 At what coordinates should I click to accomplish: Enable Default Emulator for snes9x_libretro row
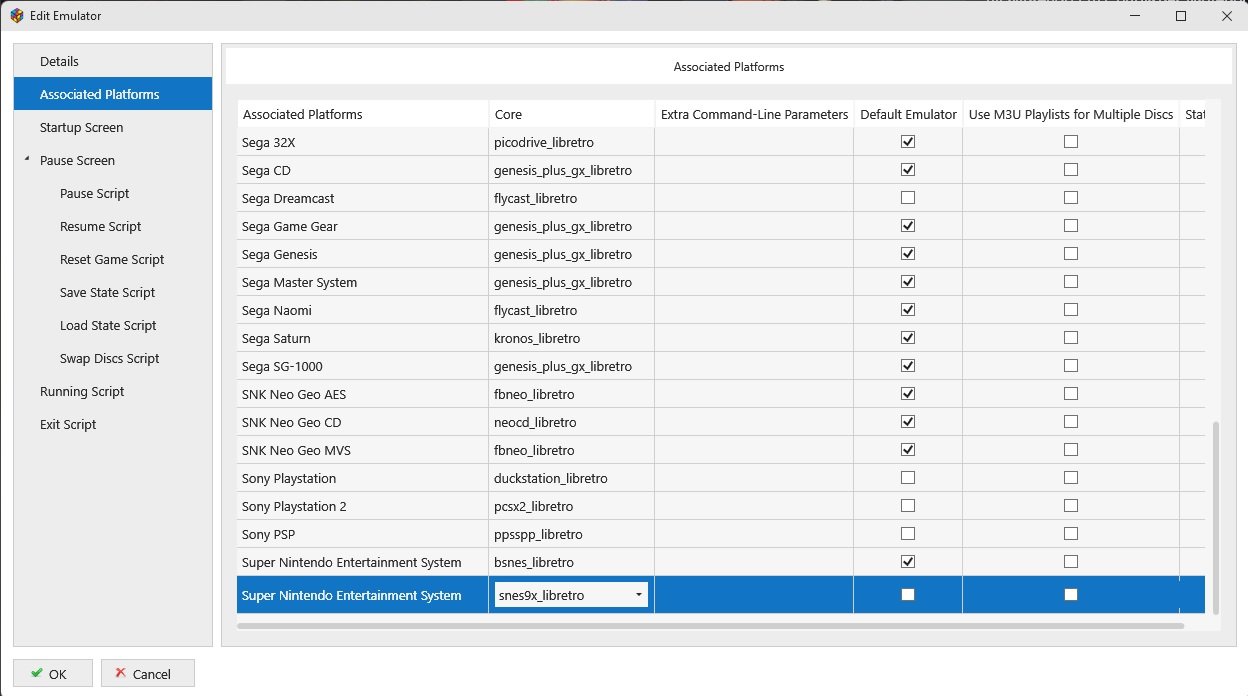tap(908, 595)
